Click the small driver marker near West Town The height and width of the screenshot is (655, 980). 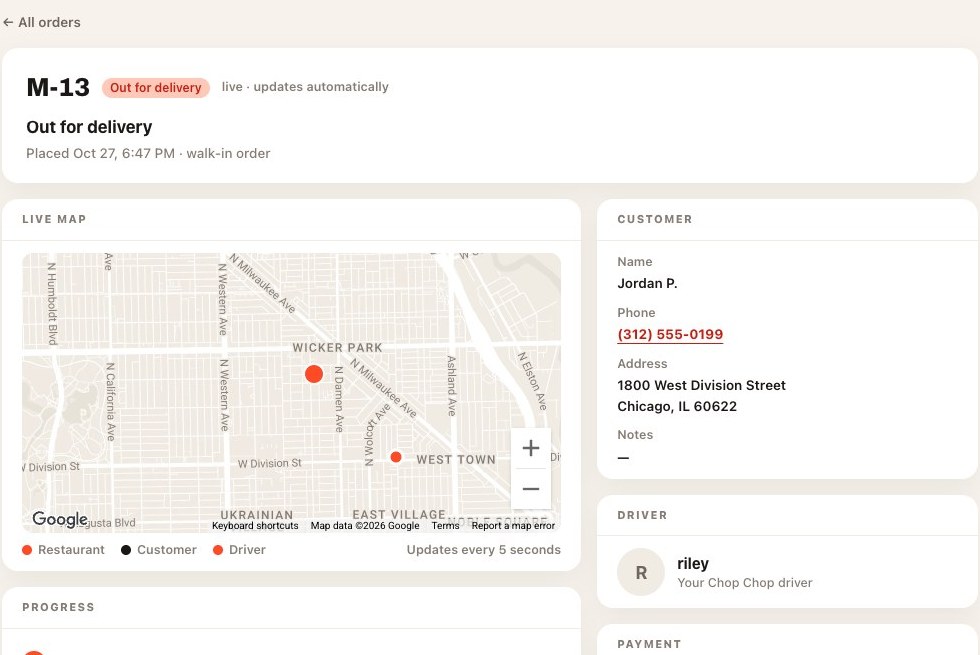coord(396,457)
